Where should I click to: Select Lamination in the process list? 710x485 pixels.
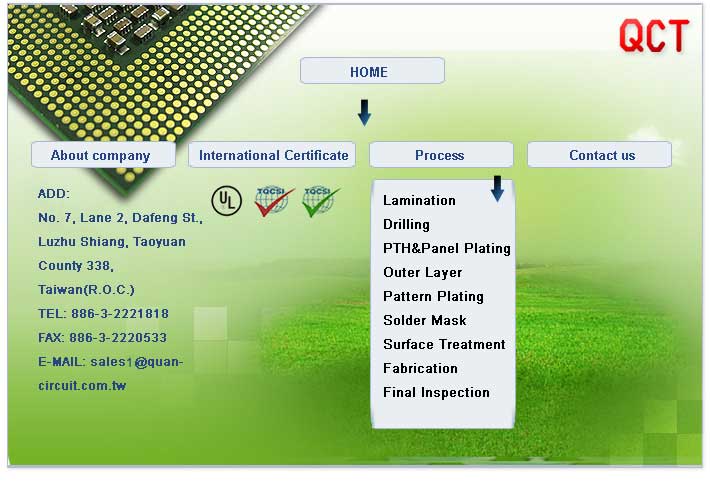coord(419,201)
